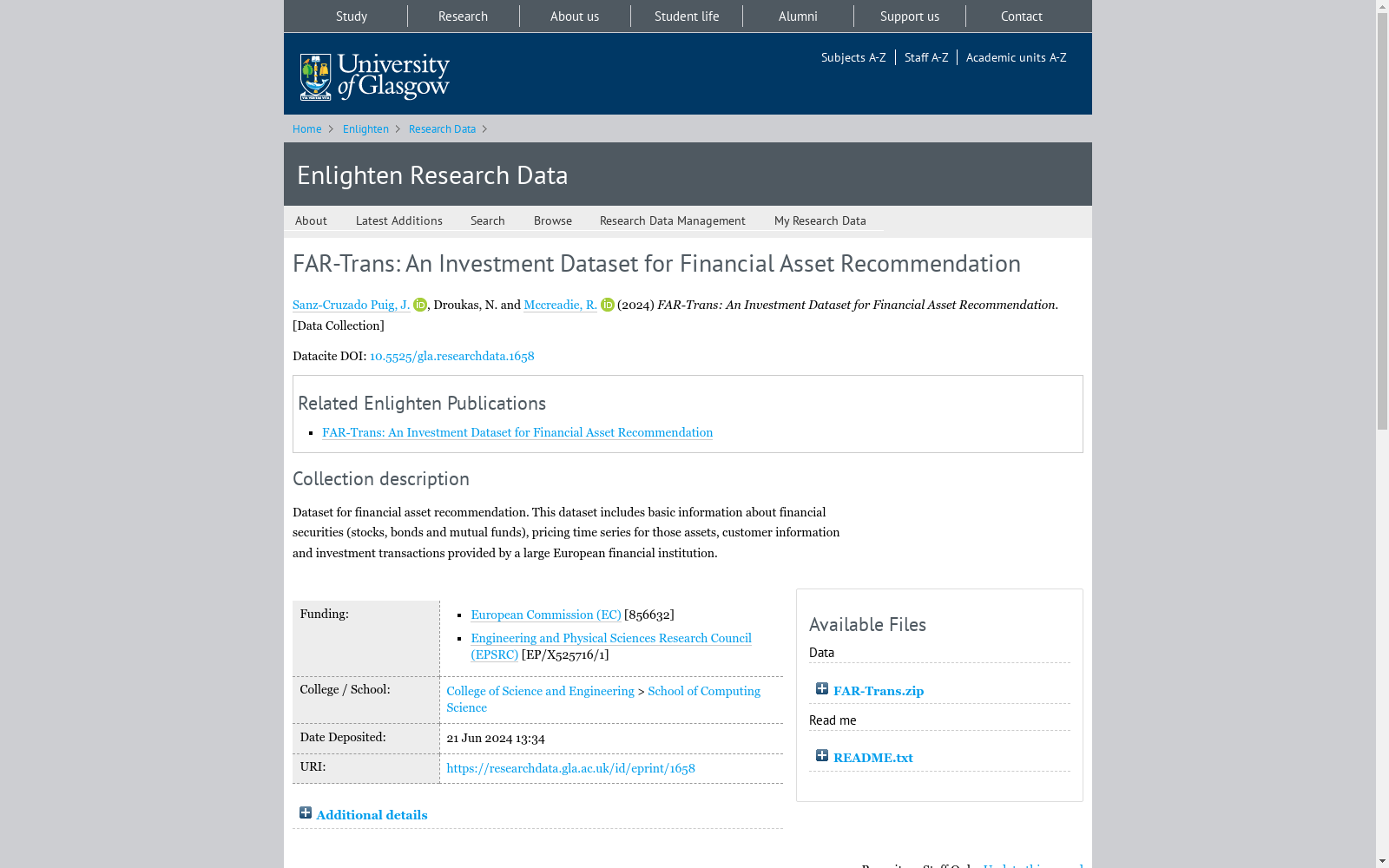The height and width of the screenshot is (868, 1389).
Task: Click the University of Glasgow logo
Action: 374,76
